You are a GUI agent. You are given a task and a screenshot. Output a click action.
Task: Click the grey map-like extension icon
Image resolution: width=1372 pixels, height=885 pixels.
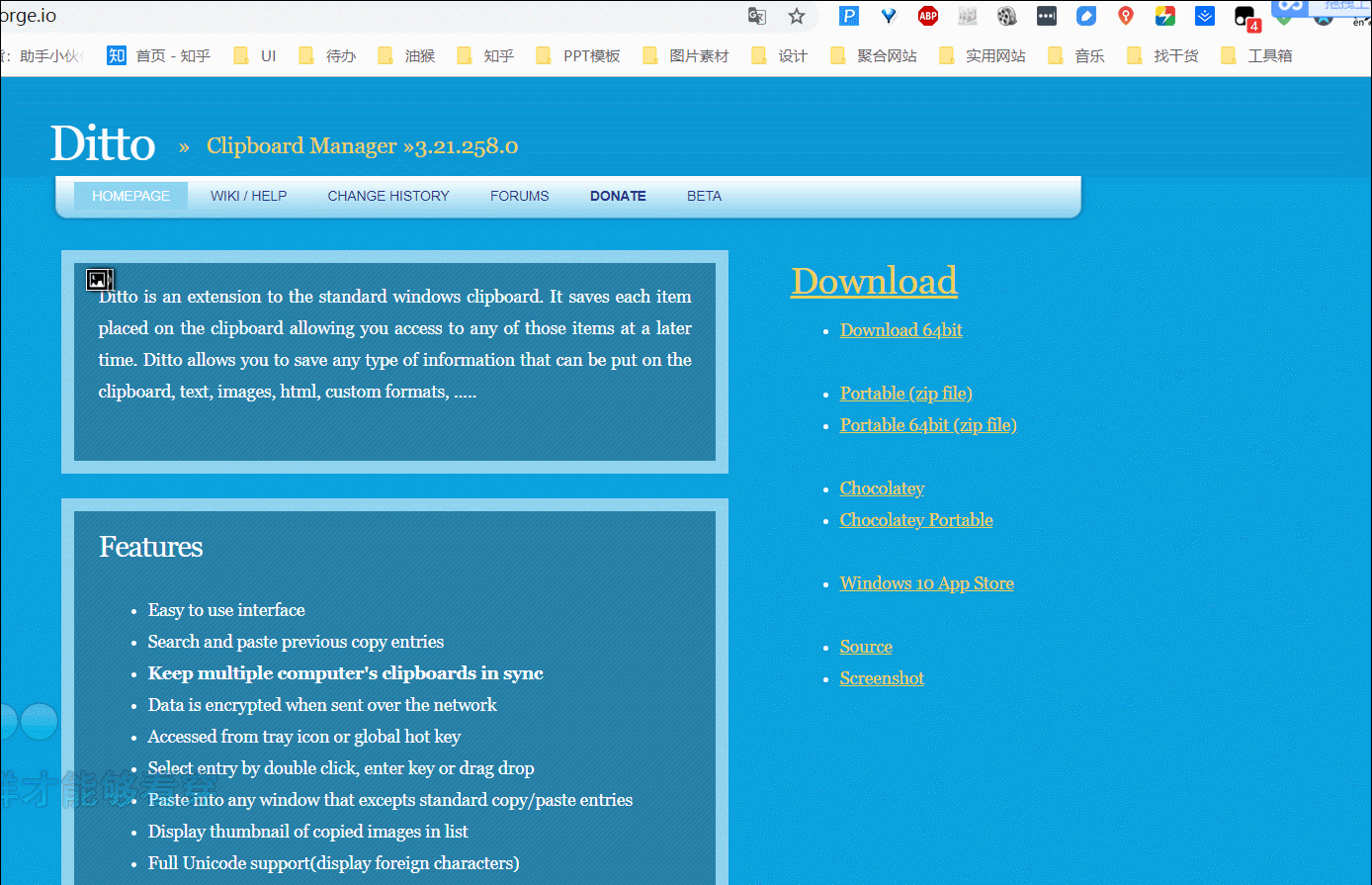[968, 16]
